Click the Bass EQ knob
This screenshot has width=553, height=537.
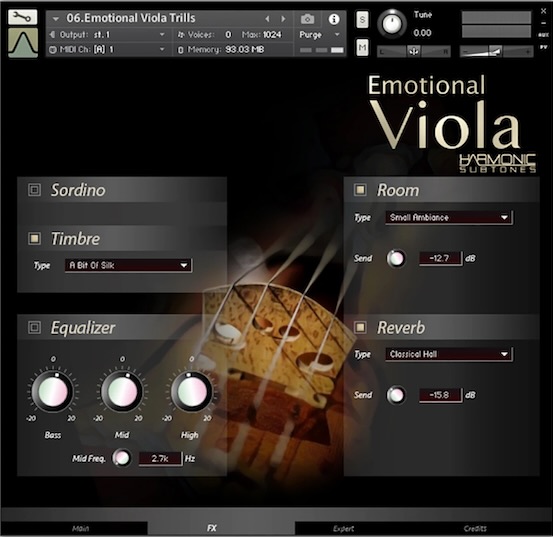click(53, 391)
